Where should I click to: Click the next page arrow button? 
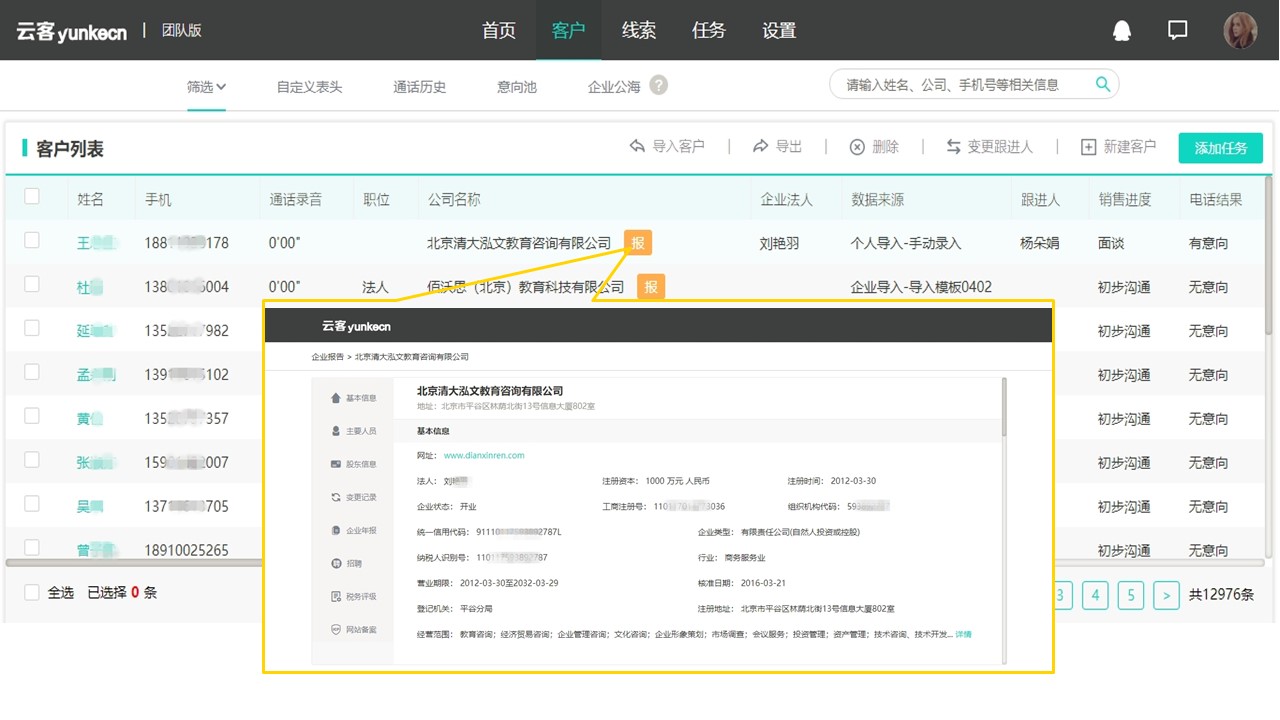pos(1166,595)
